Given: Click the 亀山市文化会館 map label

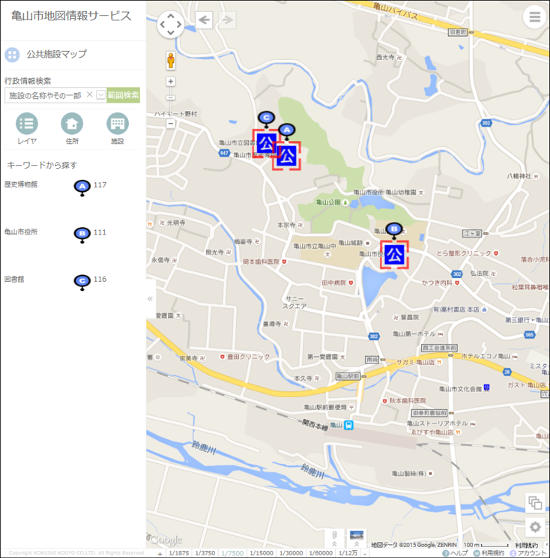Looking at the screenshot, I should [x=460, y=389].
